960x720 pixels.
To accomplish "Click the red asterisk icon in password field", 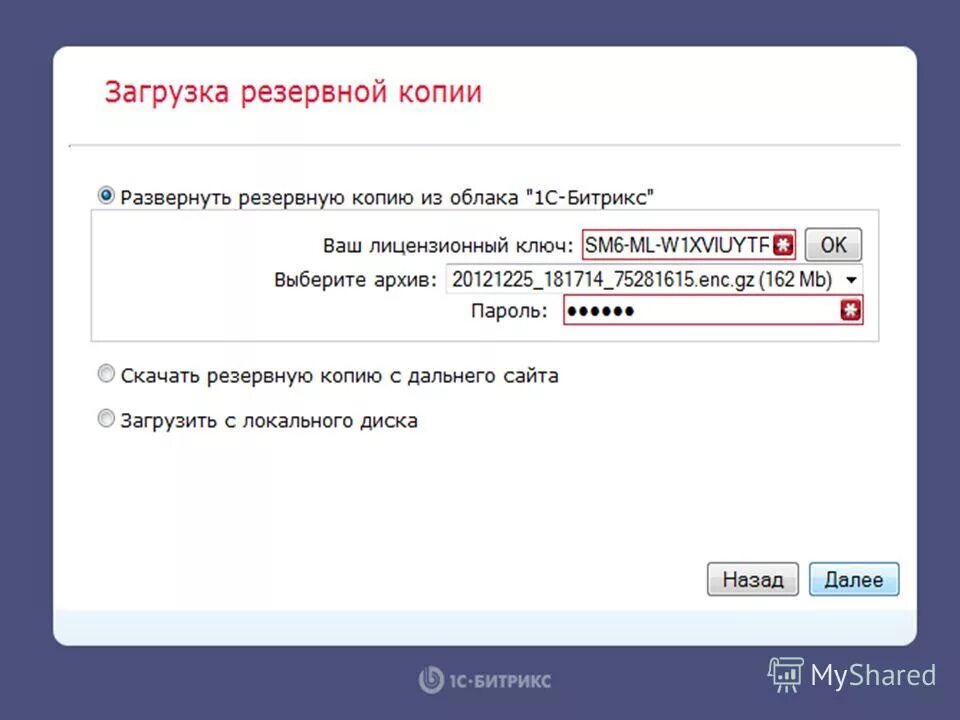I will (x=850, y=310).
